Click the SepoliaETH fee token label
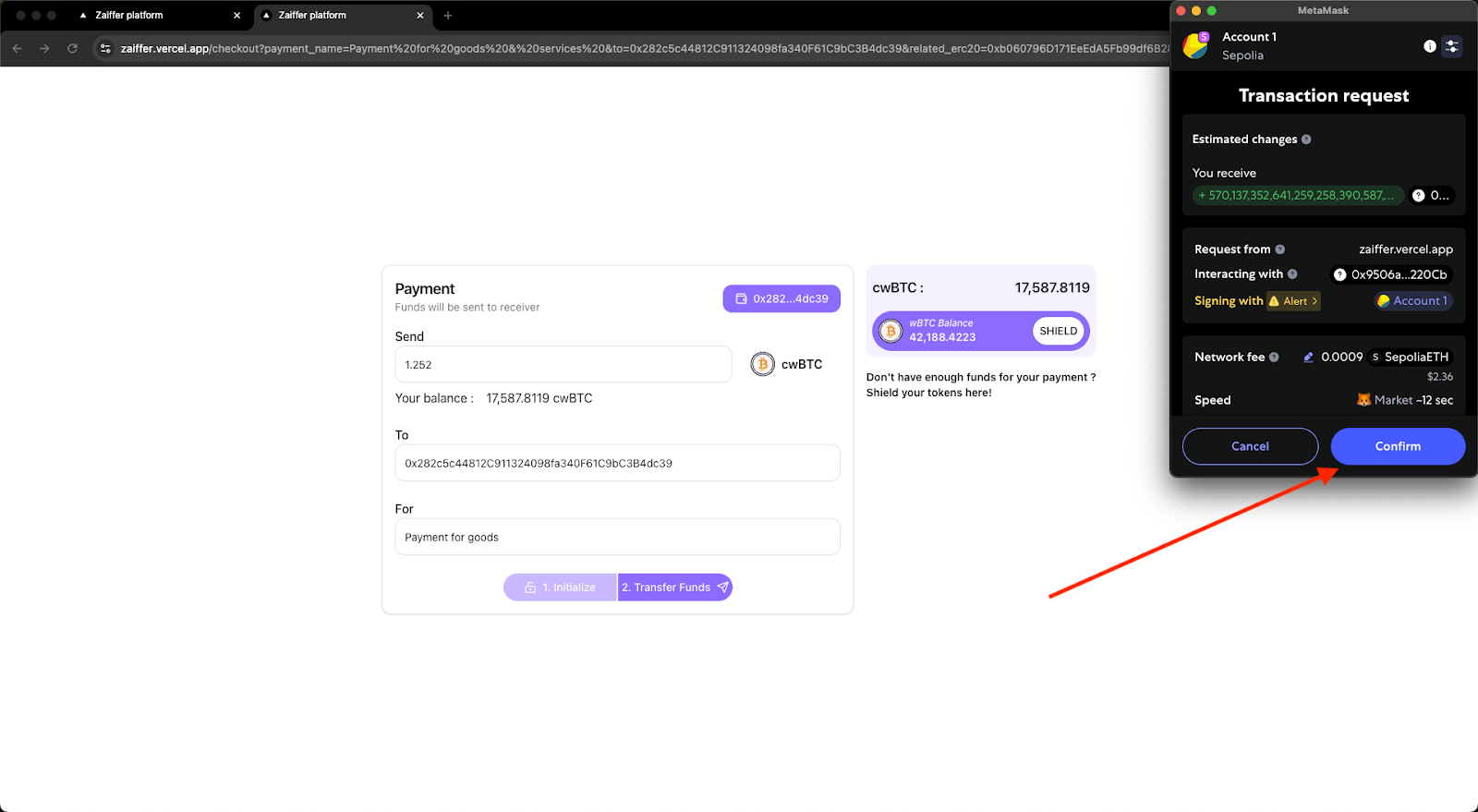Image resolution: width=1478 pixels, height=812 pixels. click(x=1409, y=358)
